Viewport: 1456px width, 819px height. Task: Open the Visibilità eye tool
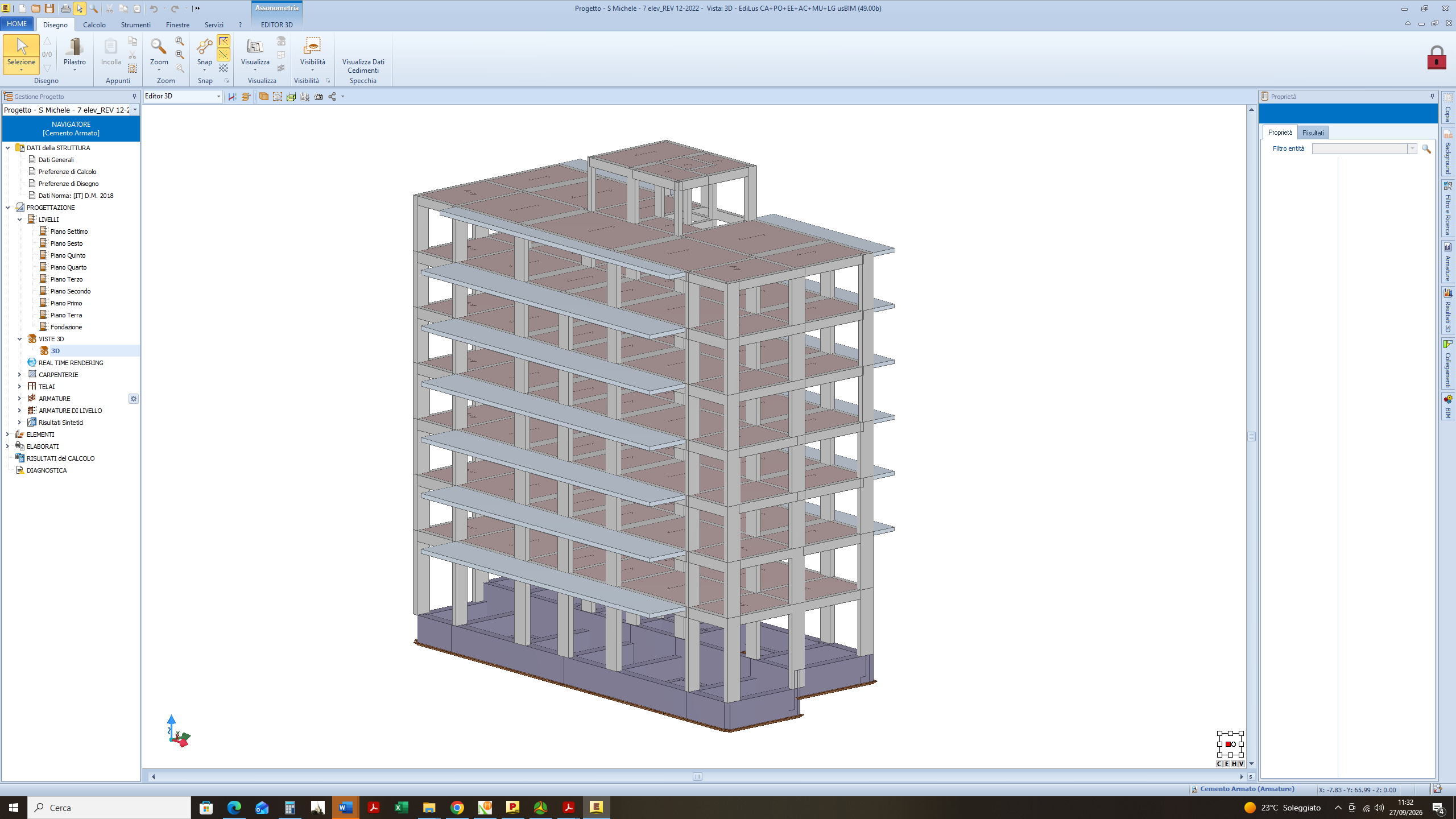click(312, 54)
